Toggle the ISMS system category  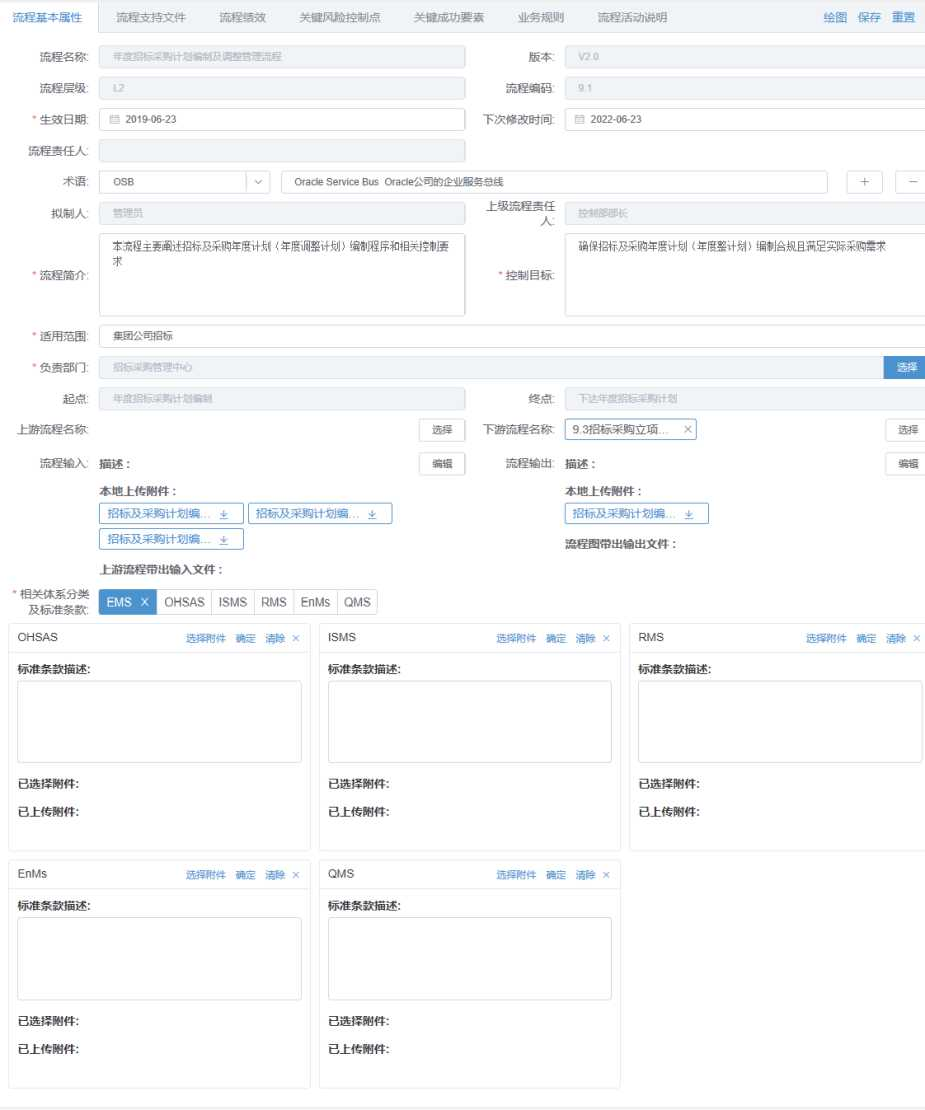[x=232, y=602]
